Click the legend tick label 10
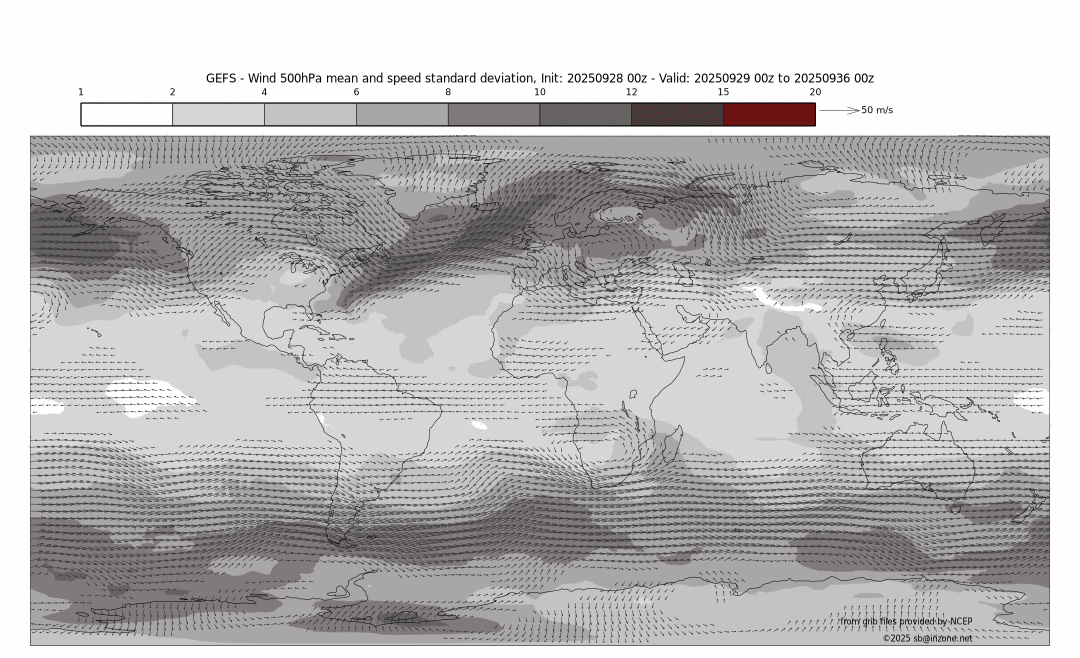This screenshot has height=658, width=1080. coord(540,92)
